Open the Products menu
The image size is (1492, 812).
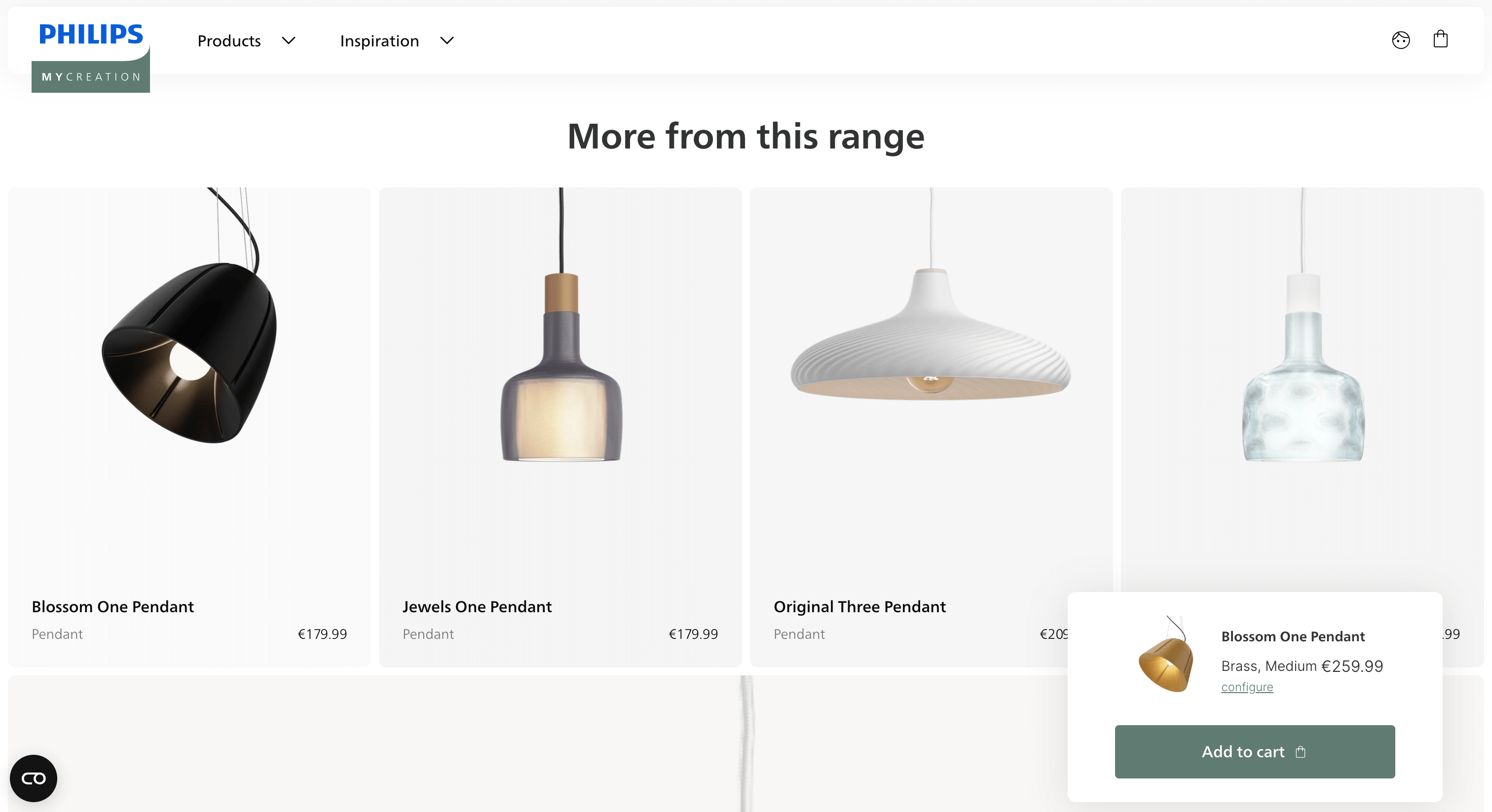(229, 40)
